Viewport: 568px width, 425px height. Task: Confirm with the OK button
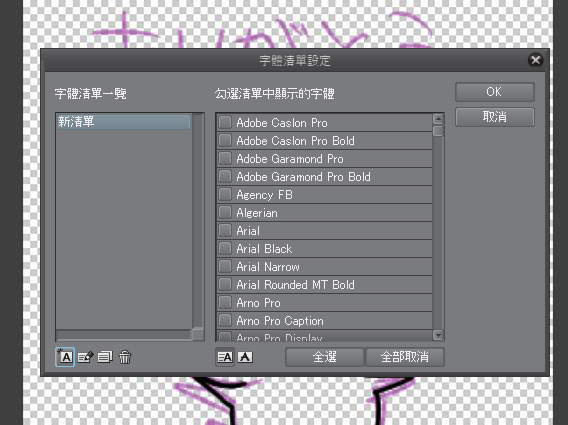(494, 92)
